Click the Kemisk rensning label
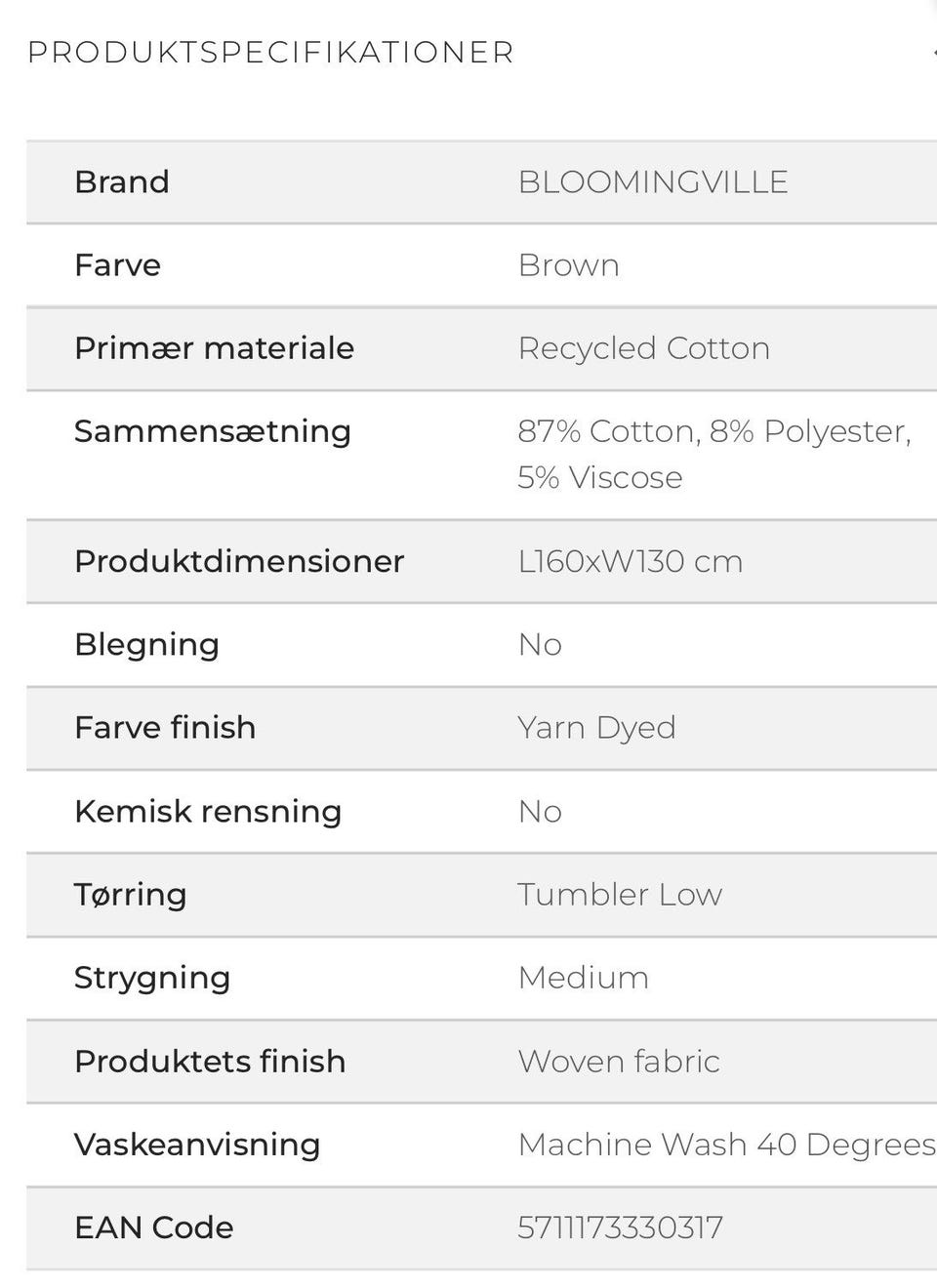The image size is (937, 1288). tap(207, 812)
